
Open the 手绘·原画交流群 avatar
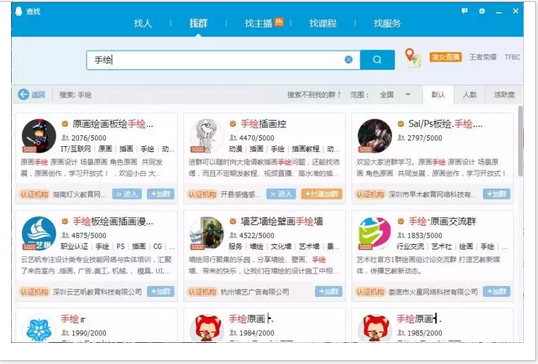[x=374, y=233]
